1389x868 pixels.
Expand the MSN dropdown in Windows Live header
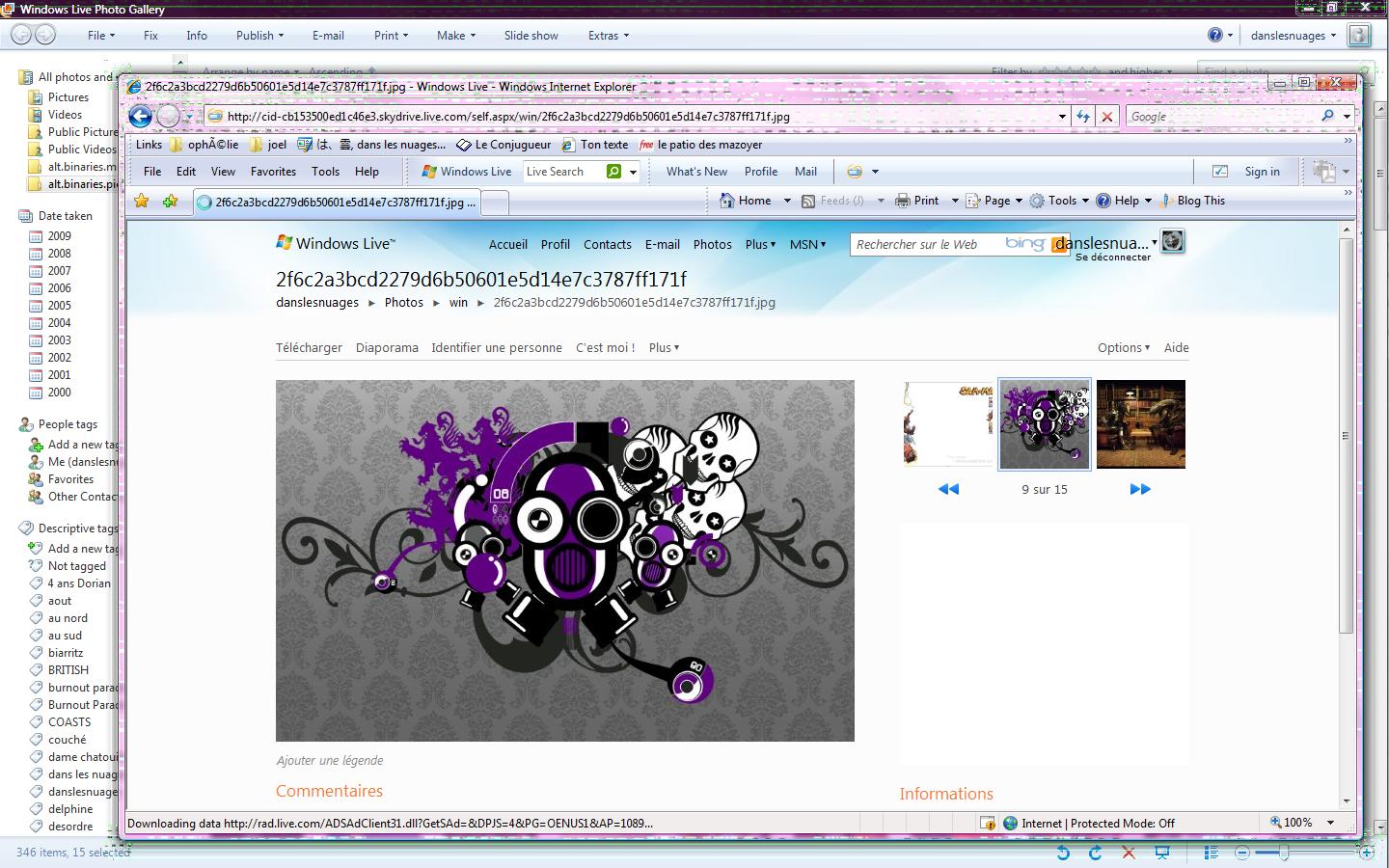point(807,245)
